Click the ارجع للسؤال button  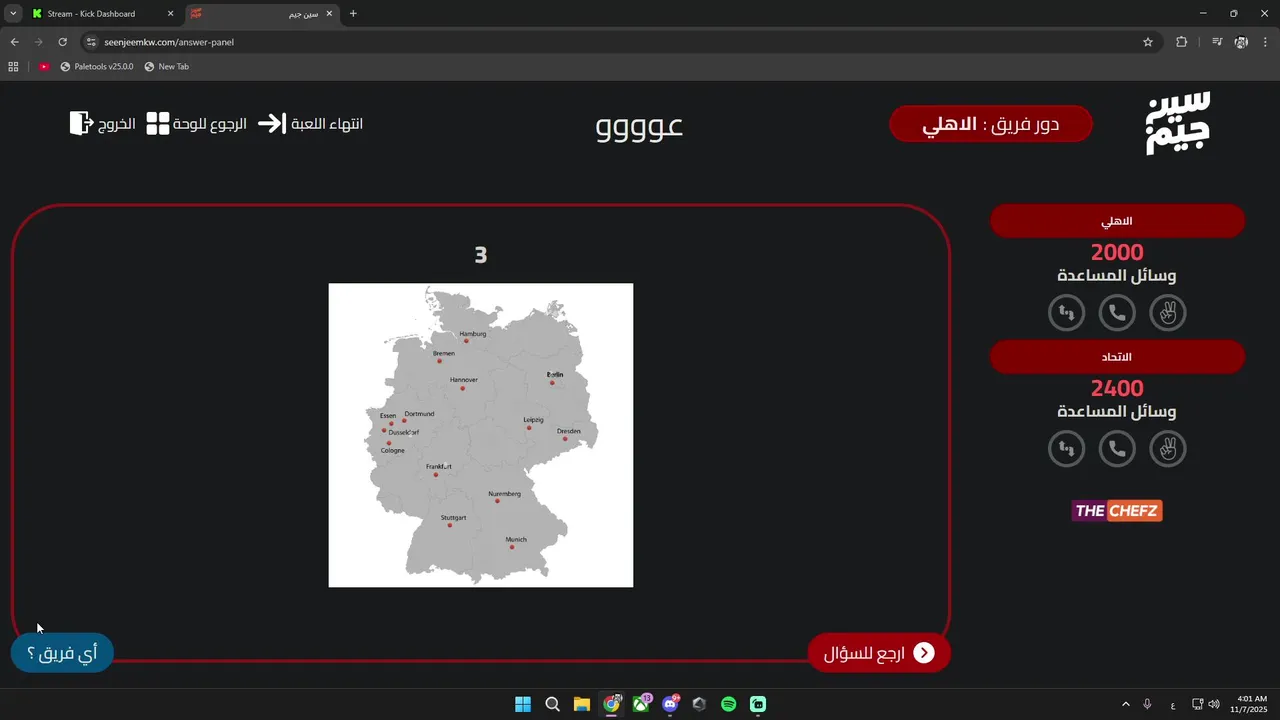point(879,653)
